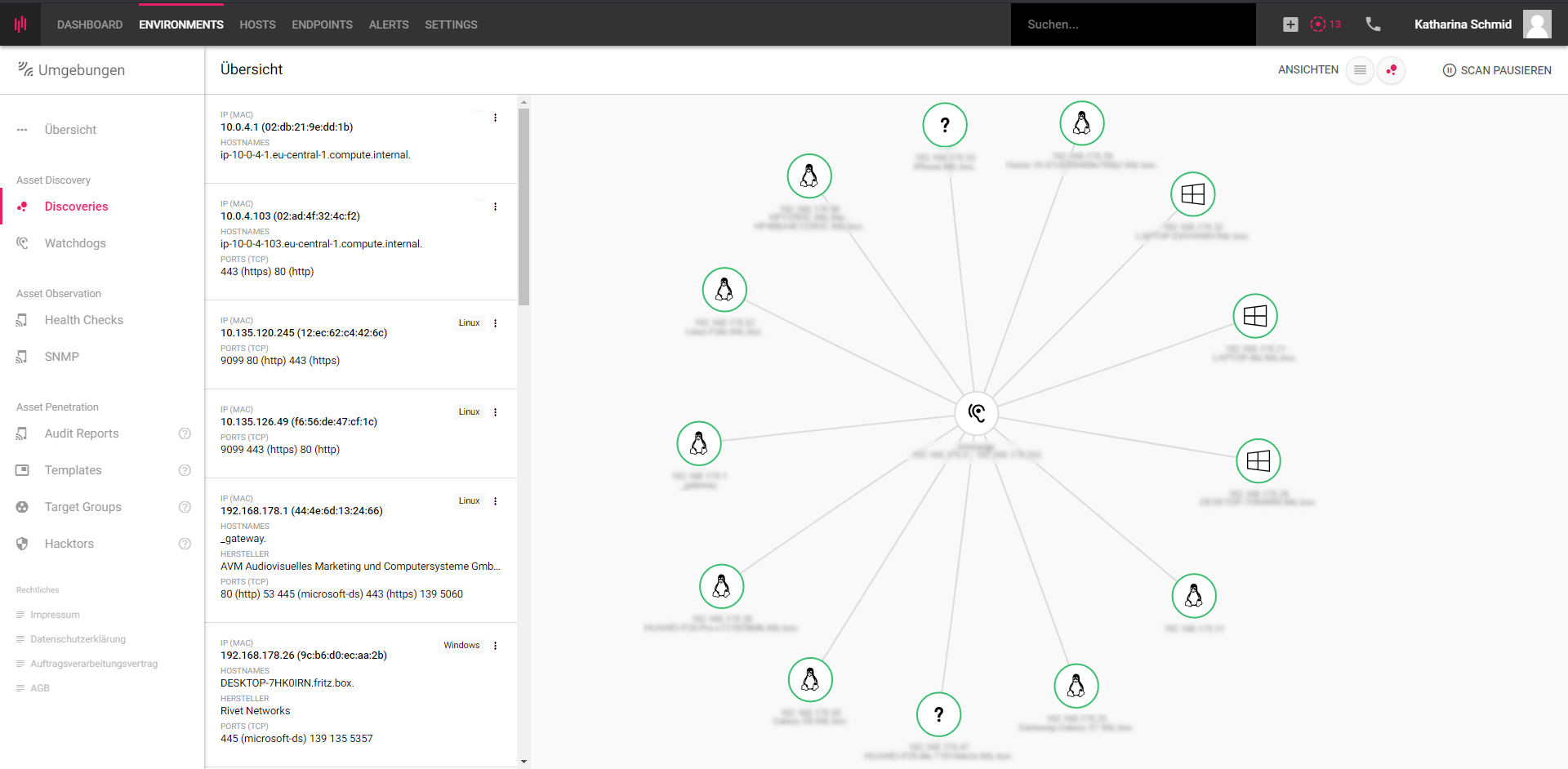Image resolution: width=1568 pixels, height=769 pixels.
Task: Open kebab menu of the _gateway entry
Action: 496,500
